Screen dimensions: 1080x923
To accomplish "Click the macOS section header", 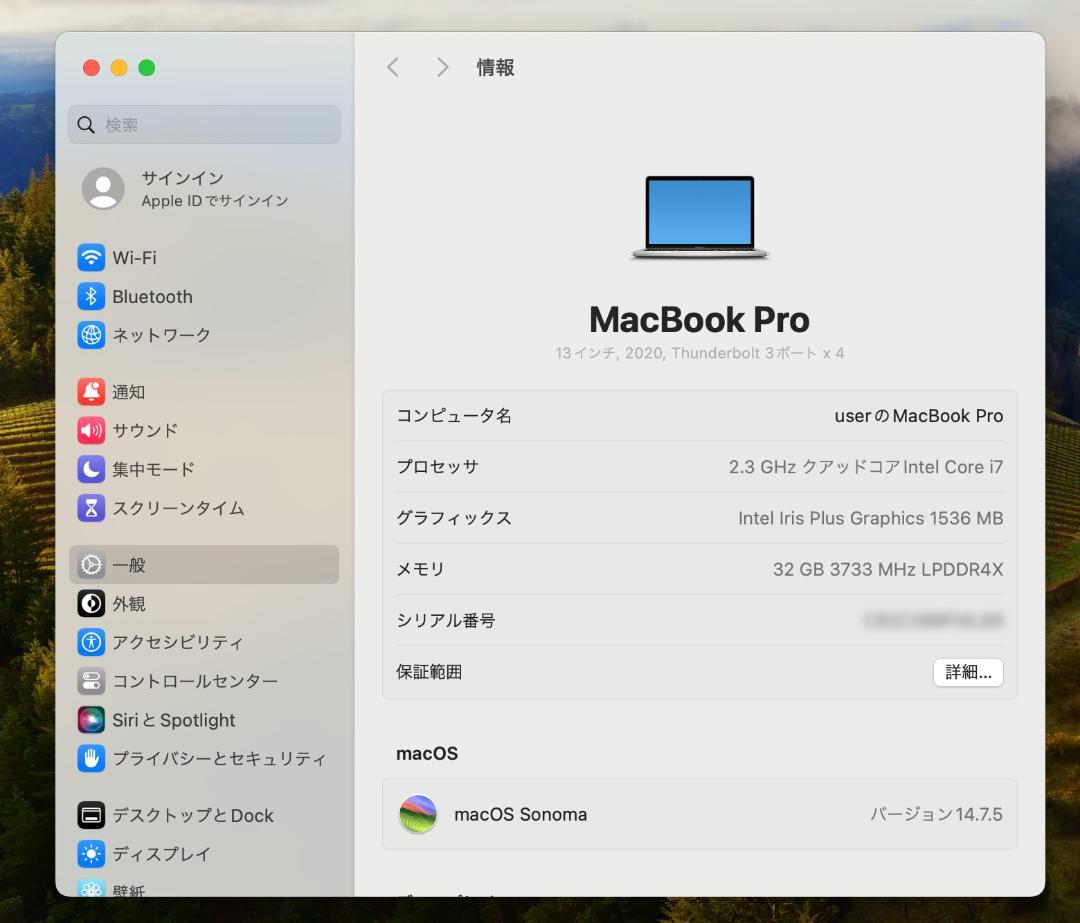I will (427, 754).
